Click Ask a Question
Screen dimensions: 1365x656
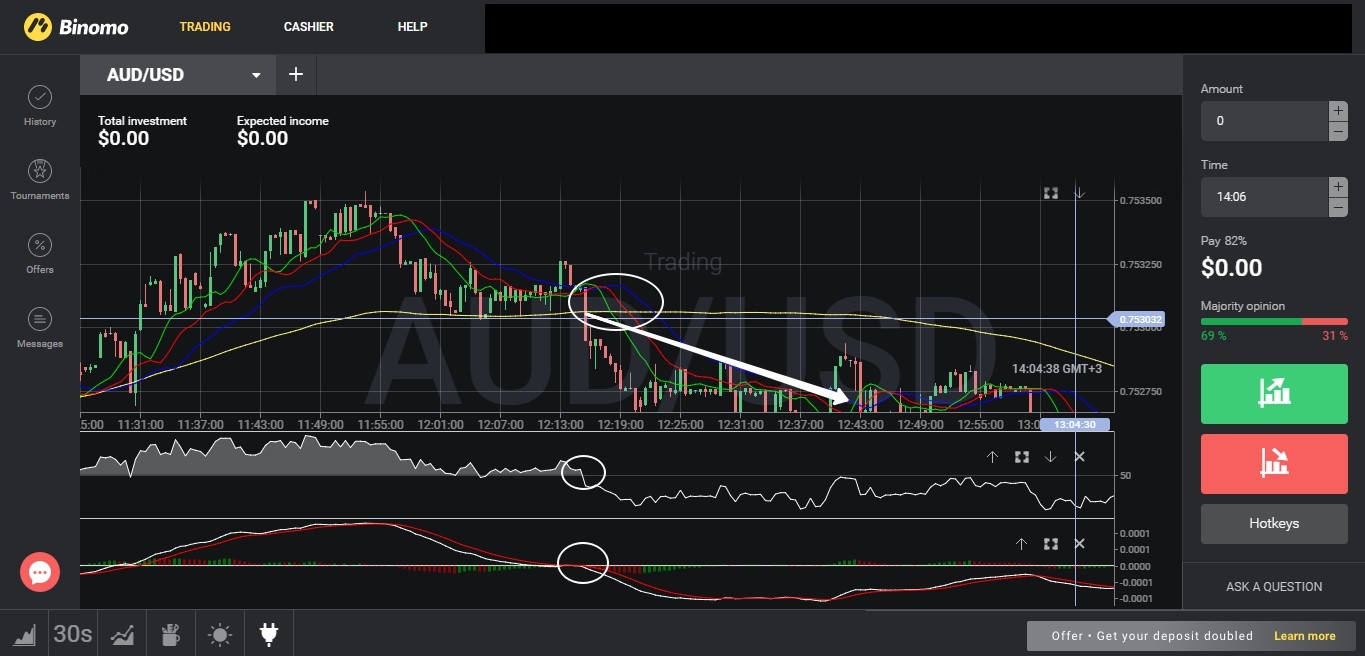(x=1274, y=587)
